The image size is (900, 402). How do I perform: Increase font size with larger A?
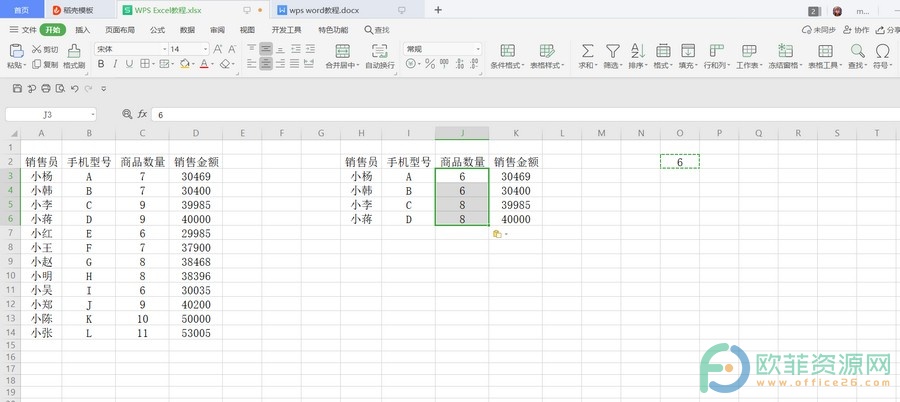pos(218,49)
